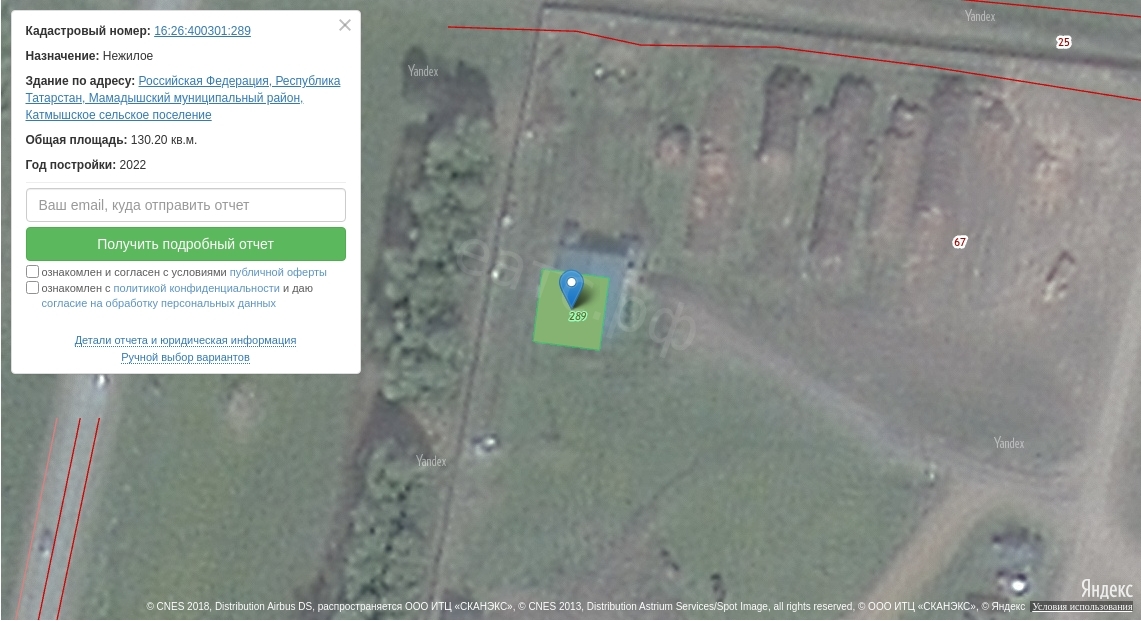Image resolution: width=1141 pixels, height=621 pixels.
Task: Open the политикой конфиденциальности link
Action: point(196,288)
